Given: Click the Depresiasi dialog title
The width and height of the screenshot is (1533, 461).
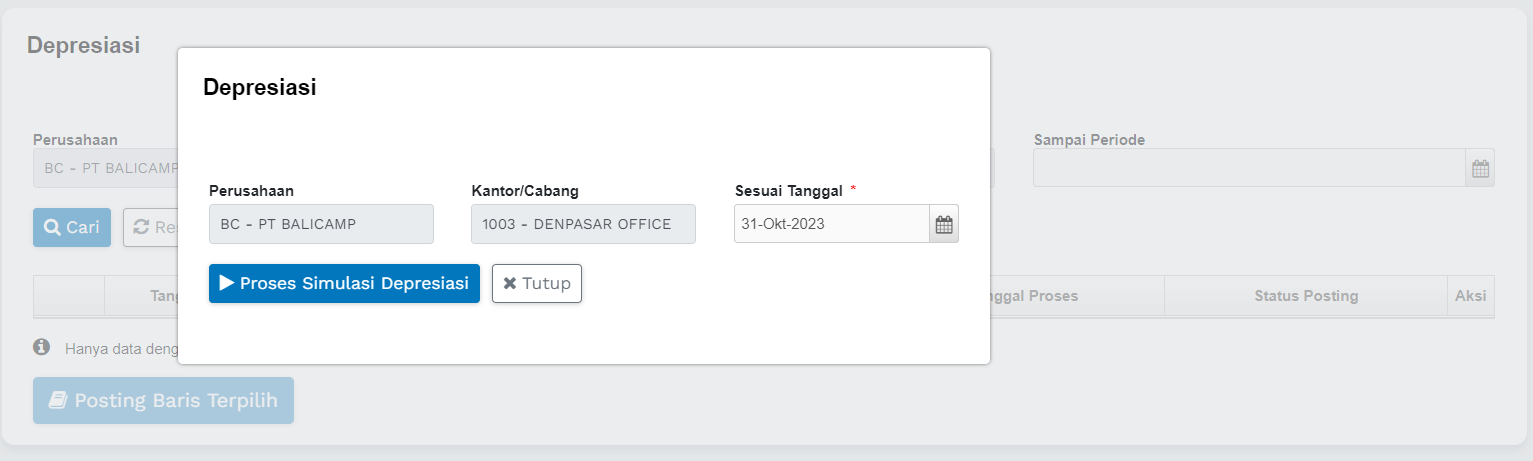Looking at the screenshot, I should (x=260, y=87).
